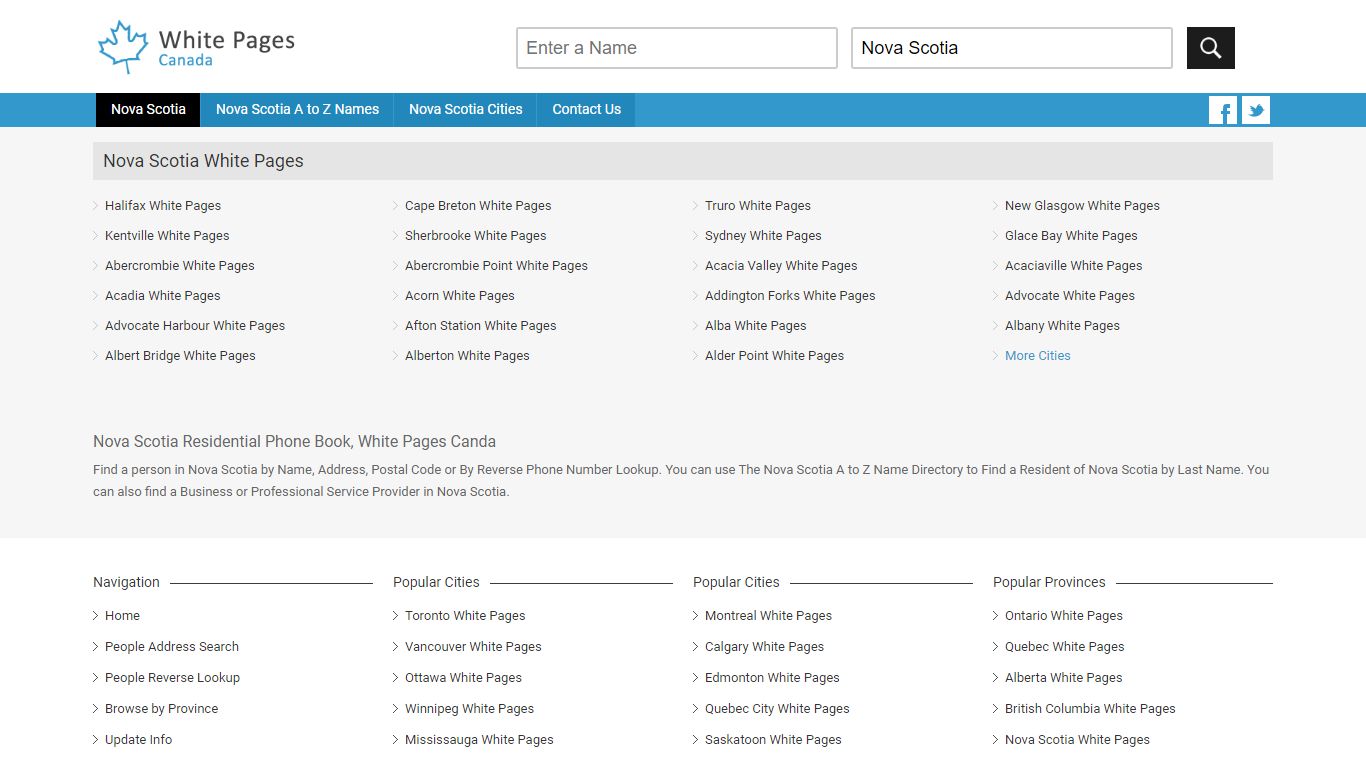This screenshot has width=1366, height=768.
Task: Open Alba White Pages link
Action: coord(755,326)
